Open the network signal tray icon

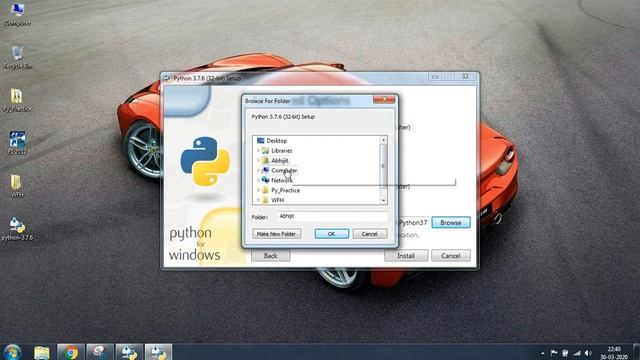click(577, 353)
